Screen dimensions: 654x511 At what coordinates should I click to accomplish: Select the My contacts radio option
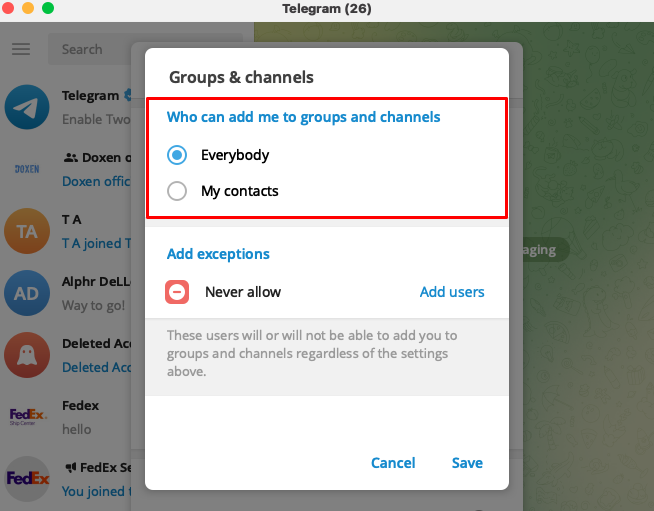point(177,191)
